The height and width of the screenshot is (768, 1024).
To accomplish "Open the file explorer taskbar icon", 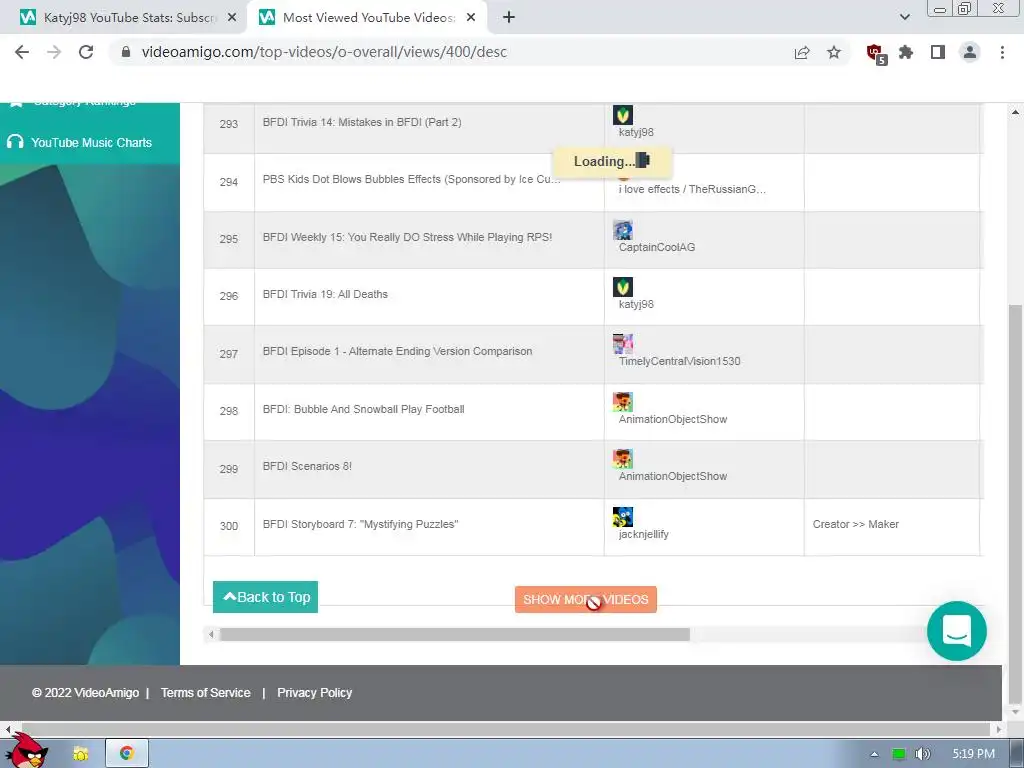I will (x=80, y=754).
